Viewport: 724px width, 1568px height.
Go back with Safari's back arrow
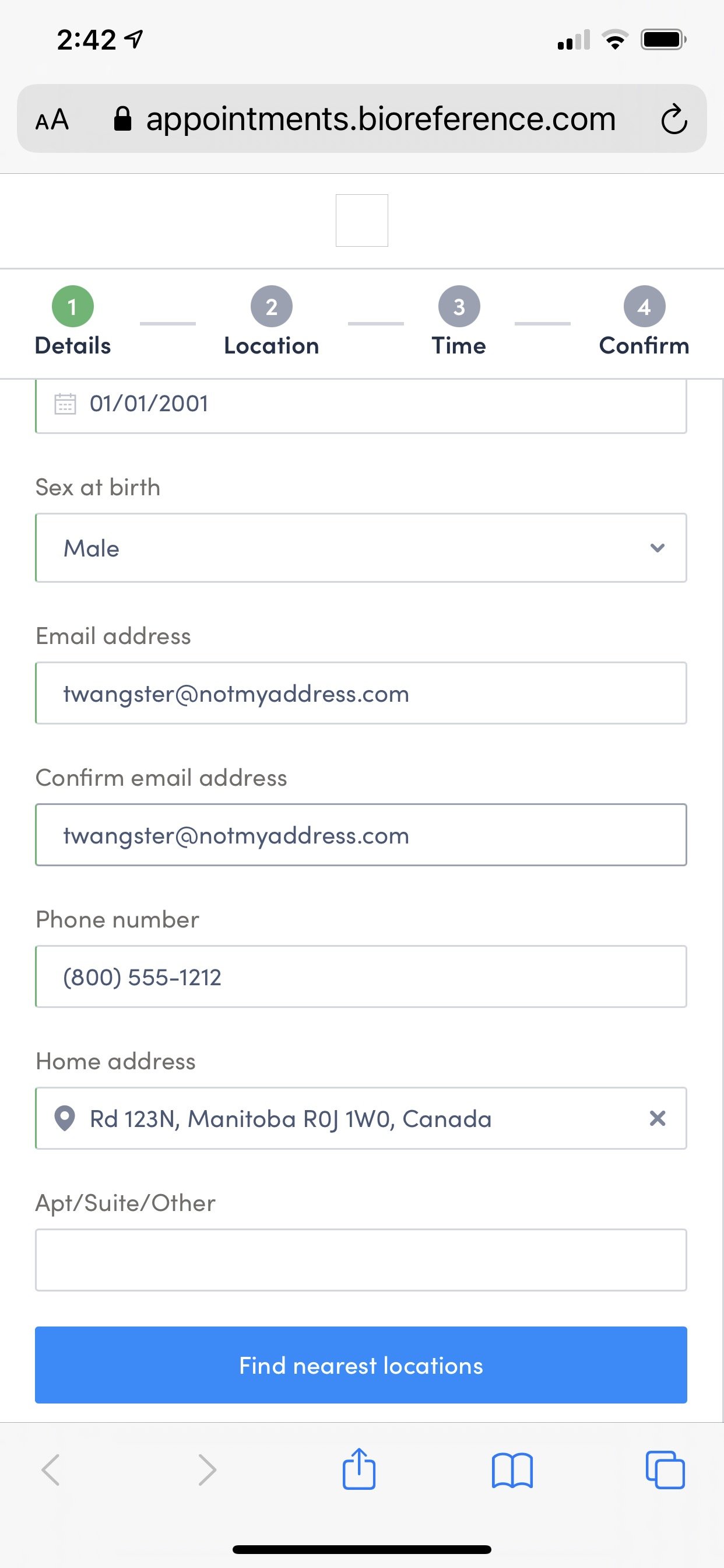pyautogui.click(x=51, y=1470)
